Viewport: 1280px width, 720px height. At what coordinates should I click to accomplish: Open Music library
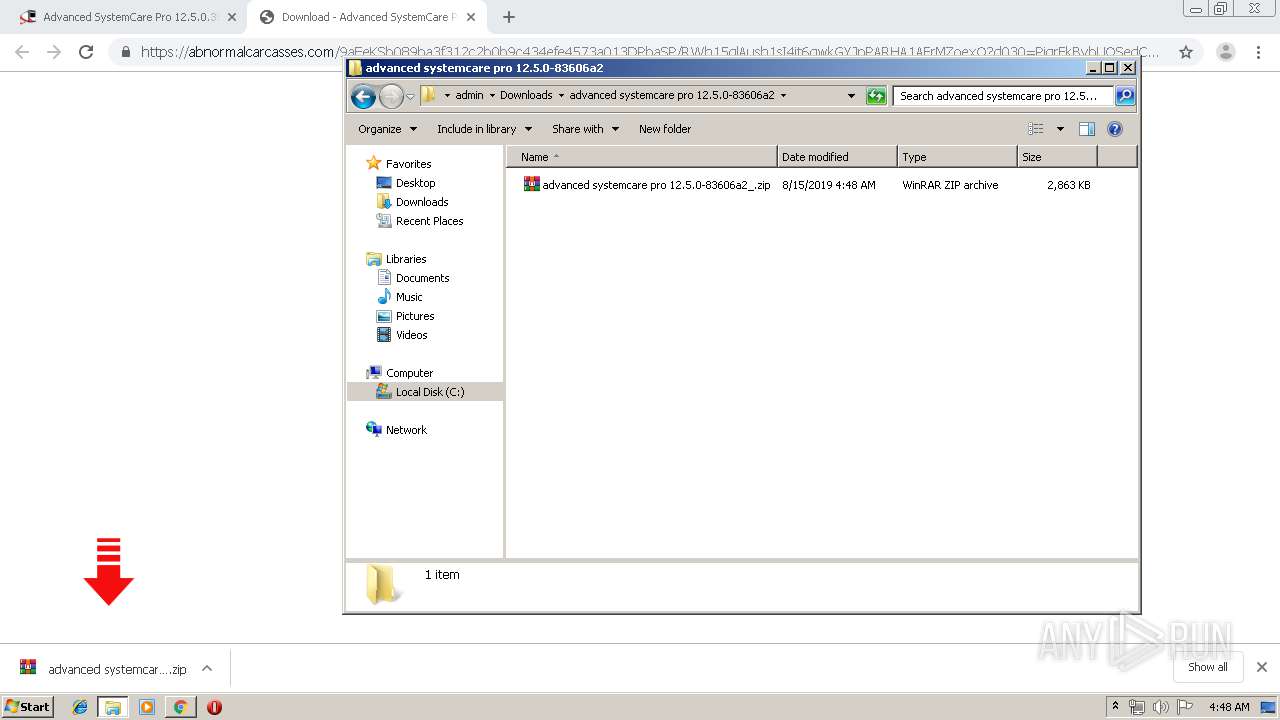(x=409, y=297)
